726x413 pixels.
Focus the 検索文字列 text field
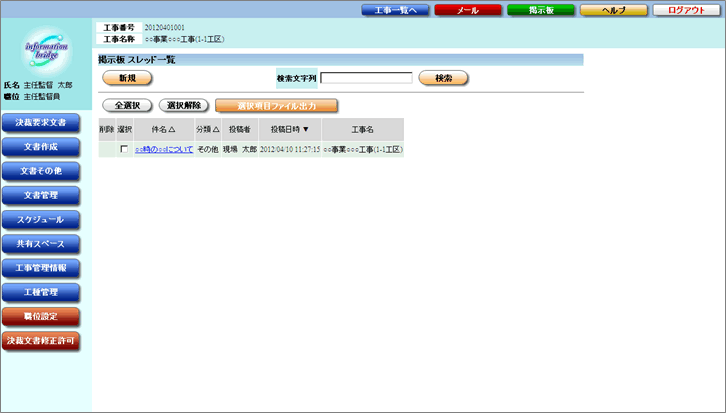pyautogui.click(x=366, y=78)
